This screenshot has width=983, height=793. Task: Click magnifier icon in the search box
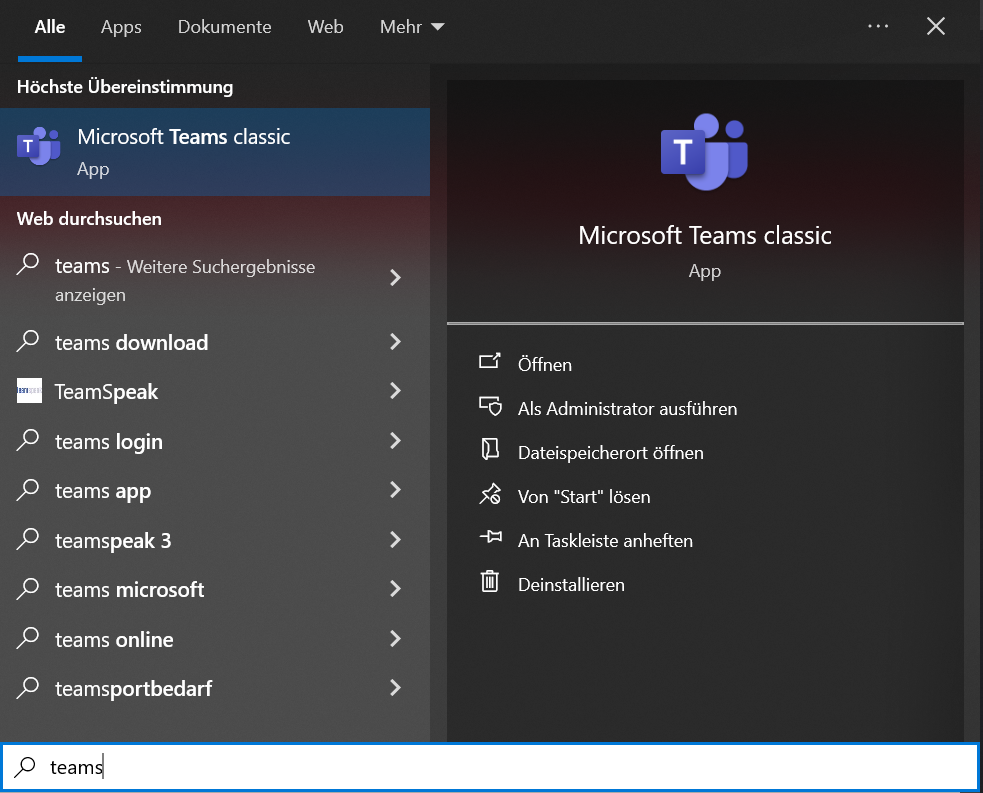click(x=25, y=766)
